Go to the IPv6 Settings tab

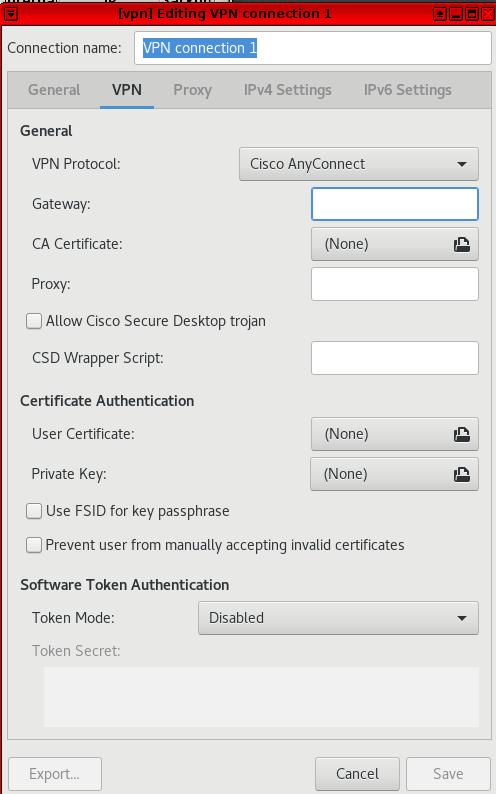[x=407, y=90]
